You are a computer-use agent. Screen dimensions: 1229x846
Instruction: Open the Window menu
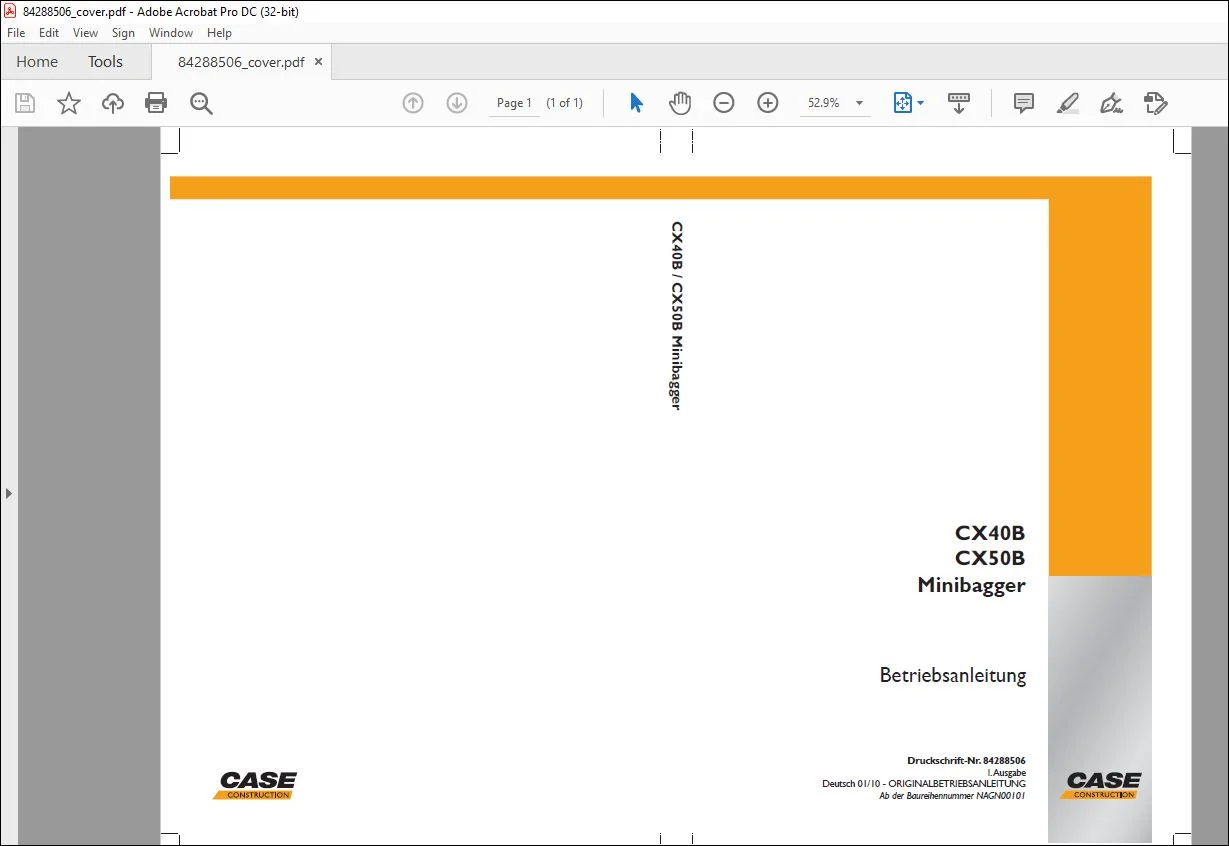pos(171,33)
